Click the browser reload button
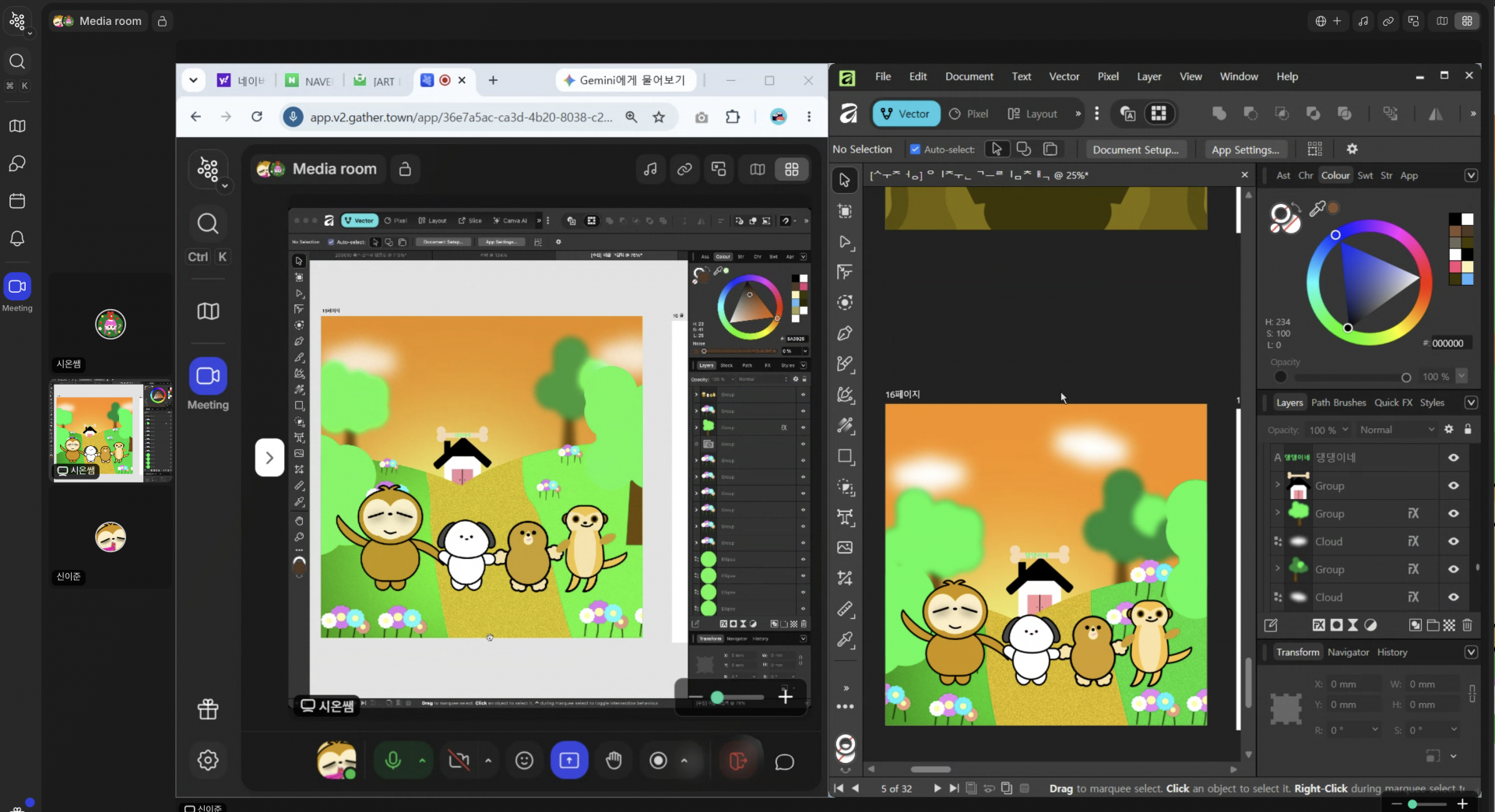Image resolution: width=1495 pixels, height=812 pixels. (257, 117)
